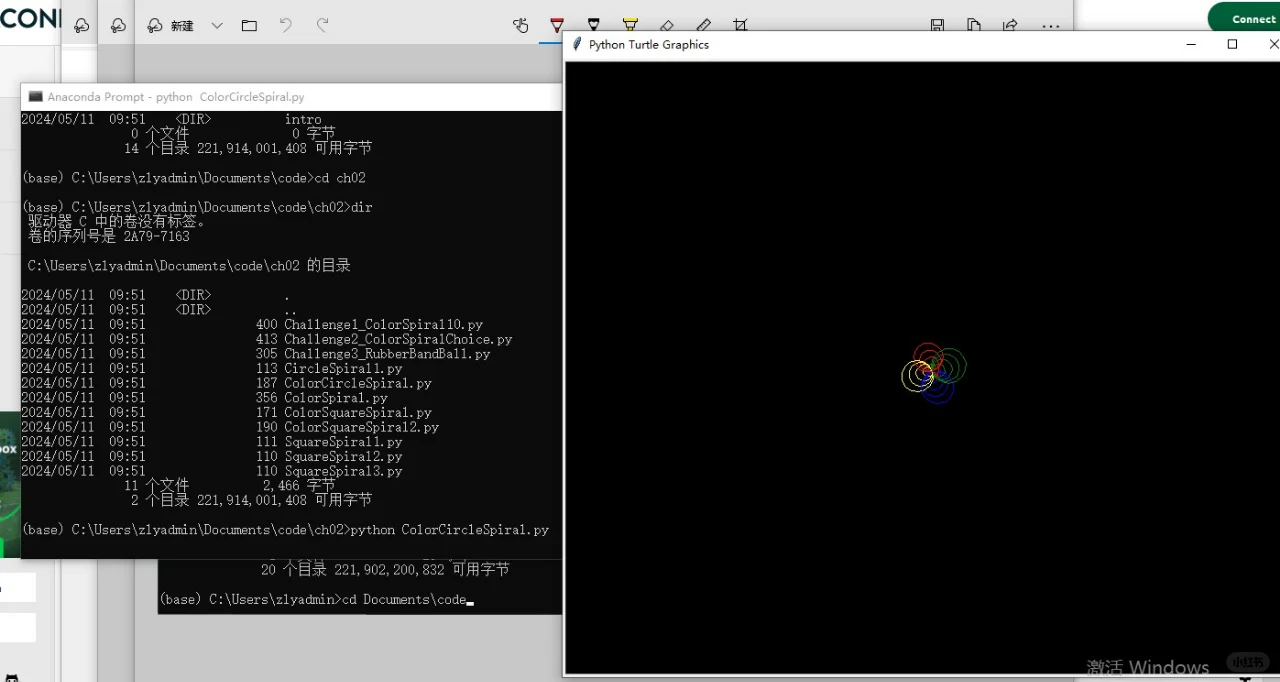Click the 2,466 字节 total size text
The height and width of the screenshot is (682, 1280).
(299, 485)
